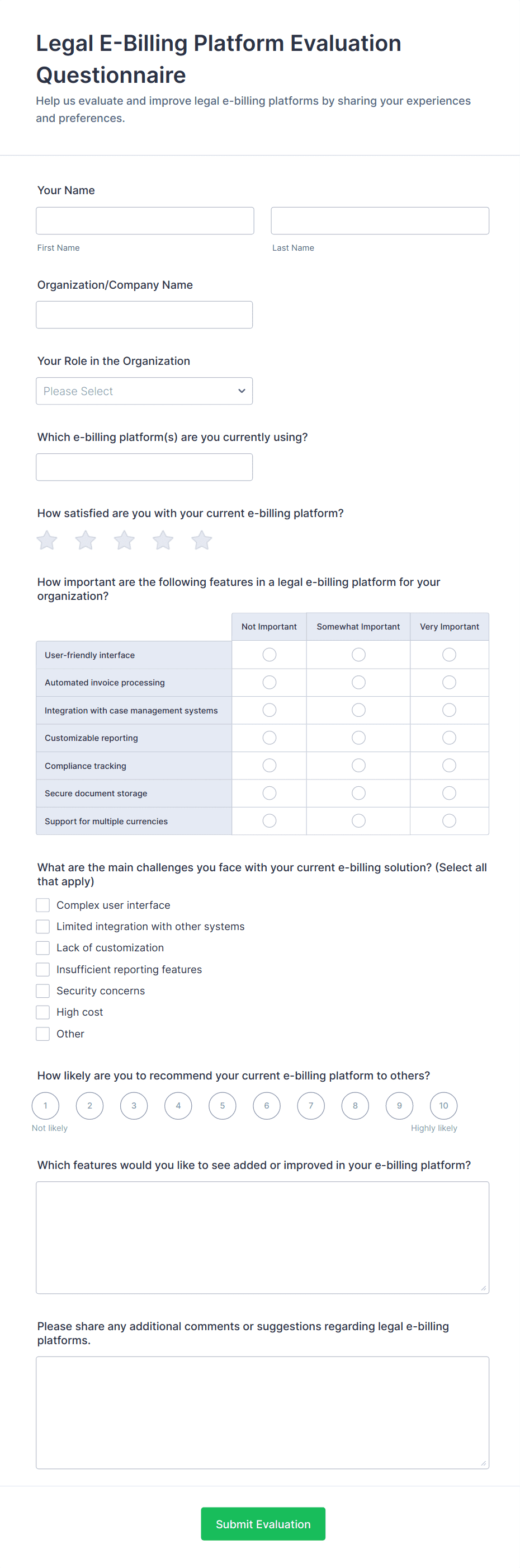Select the fifth satisfaction star
The width and height of the screenshot is (520, 1568).
tap(201, 540)
